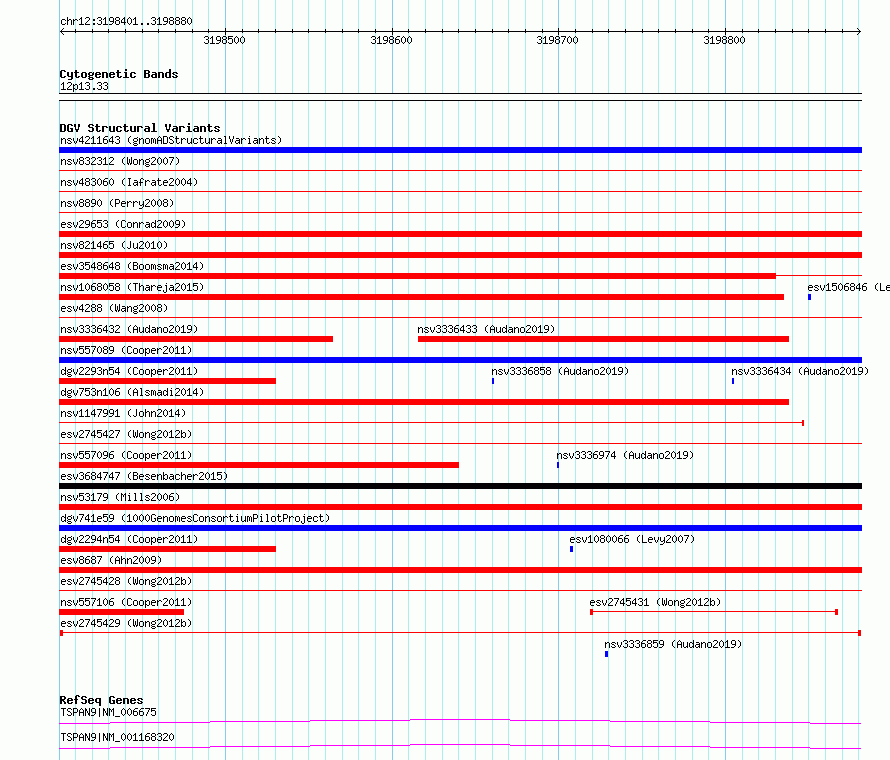Screen dimensions: 890x760
Task: Click nsv1147991 (John2014) variant label
Action: (123, 413)
